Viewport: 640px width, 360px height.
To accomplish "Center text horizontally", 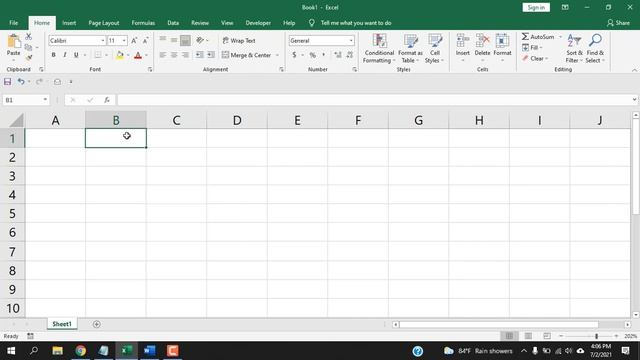I will pyautogui.click(x=174, y=55).
